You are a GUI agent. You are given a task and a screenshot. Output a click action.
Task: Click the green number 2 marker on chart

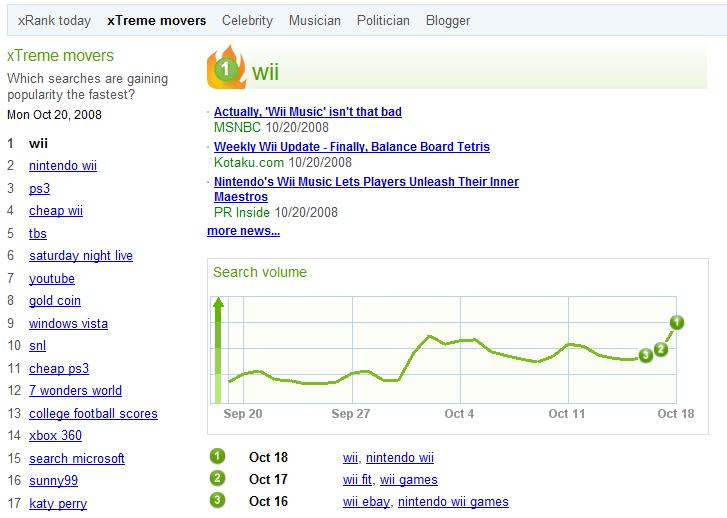pyautogui.click(x=661, y=347)
